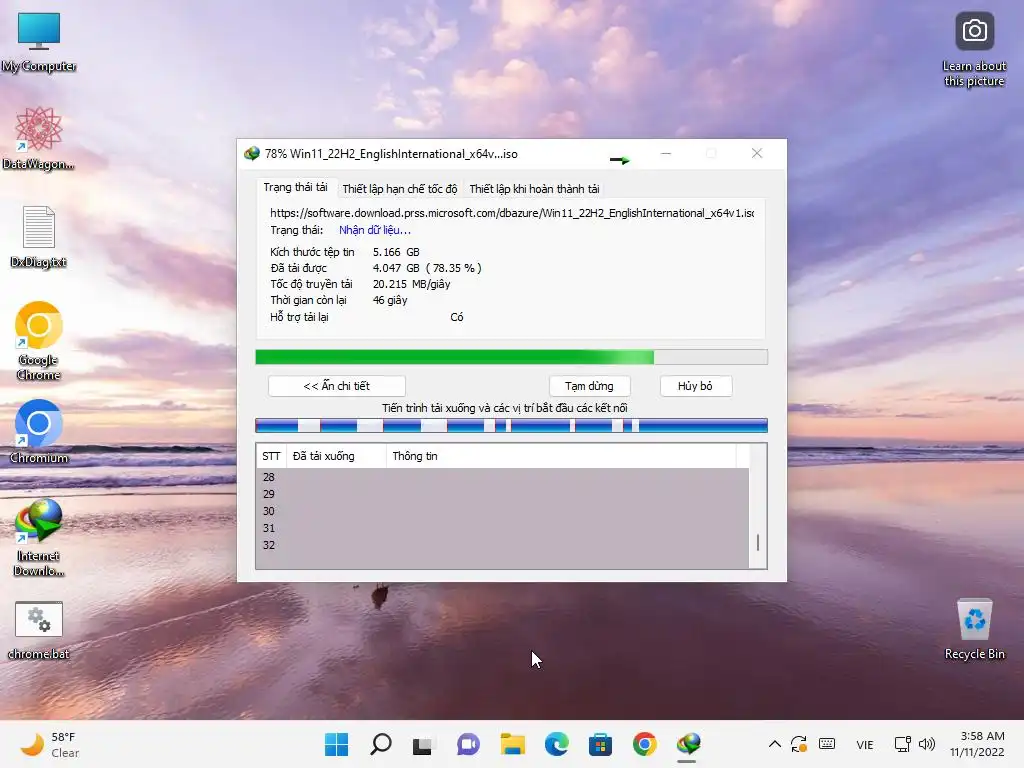Click time remaining value 46 giây
Screen dimensions: 1024x768
click(390, 300)
